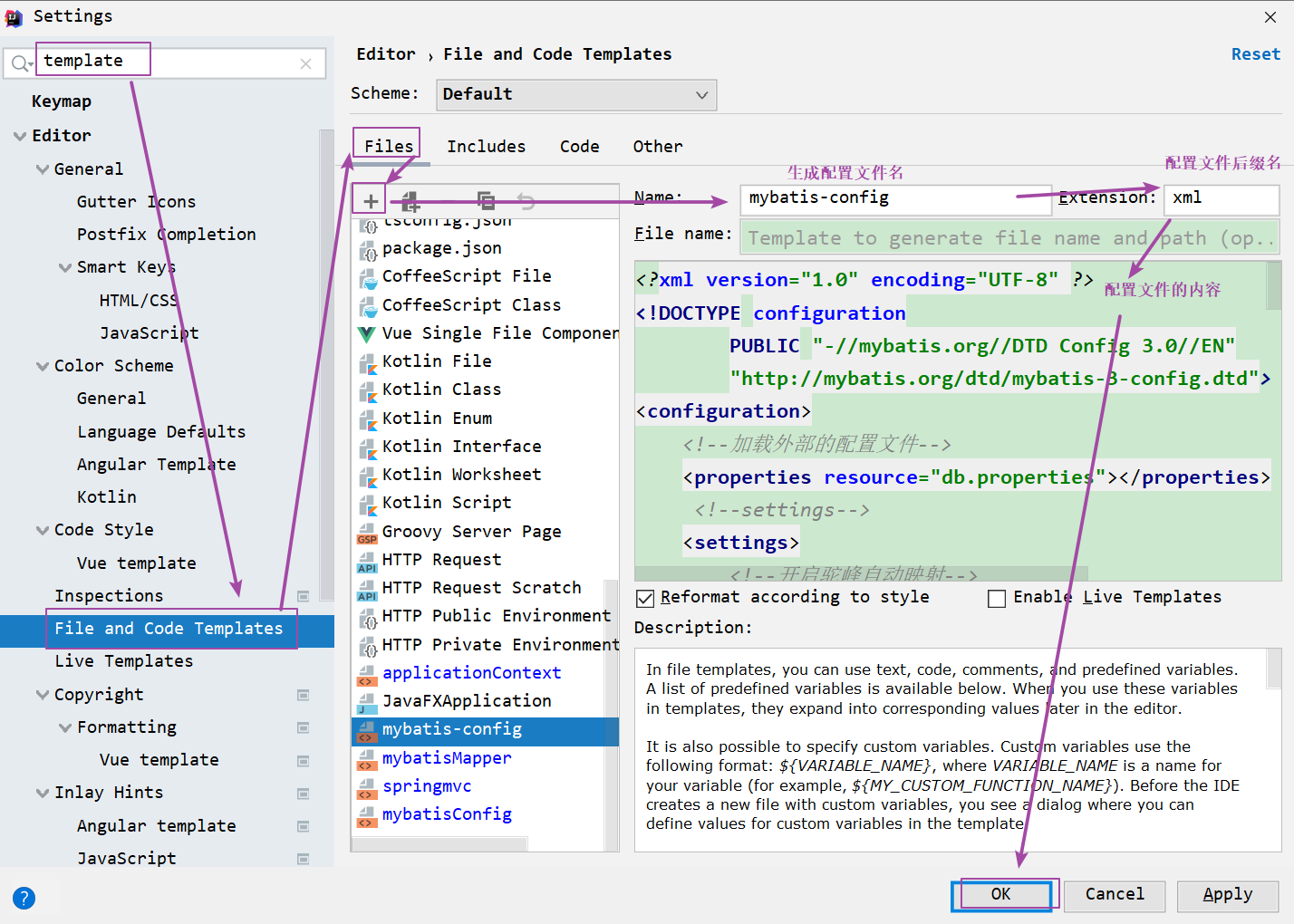This screenshot has height=924, width=1294.
Task: Click the Reset link
Action: click(x=1256, y=54)
